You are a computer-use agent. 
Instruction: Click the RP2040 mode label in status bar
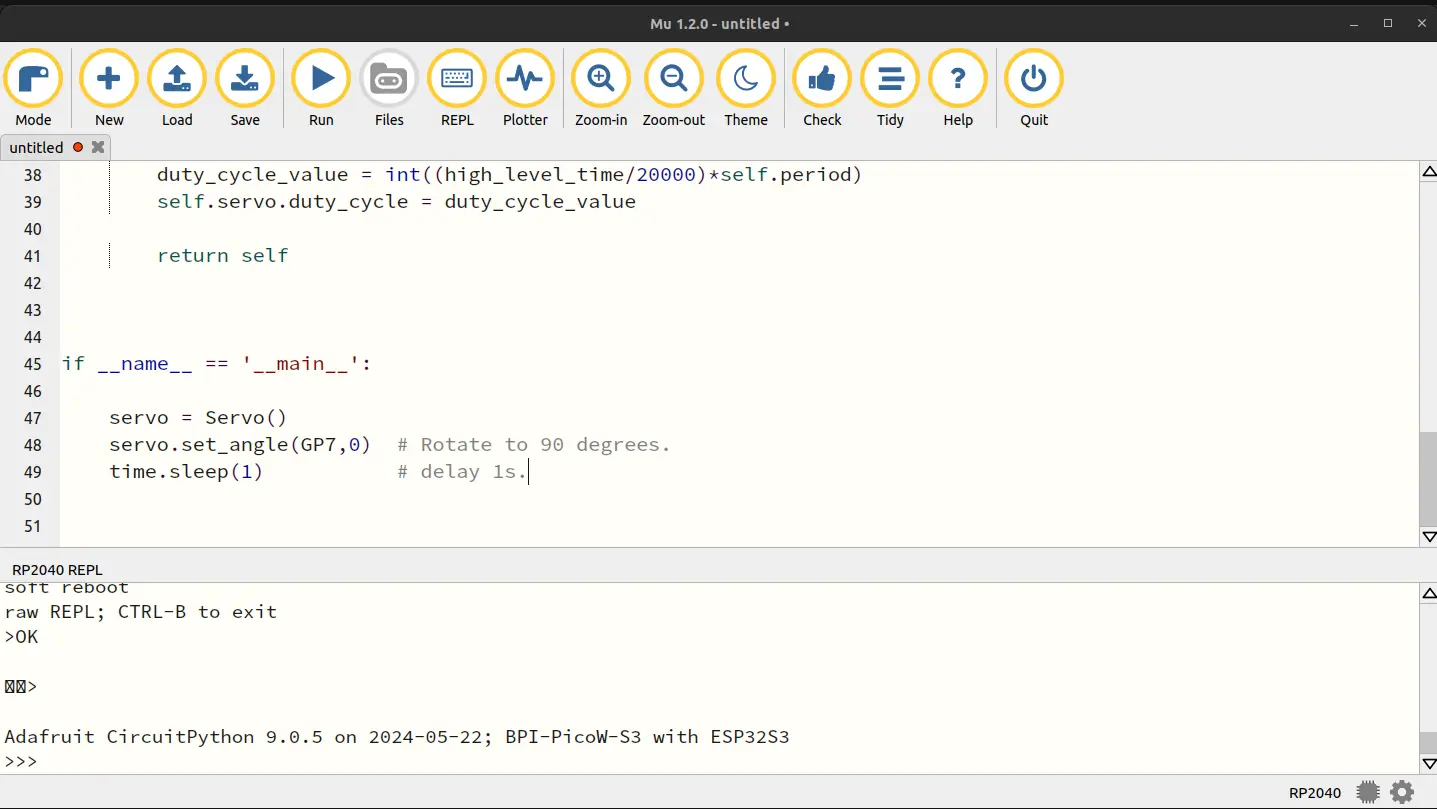click(1315, 793)
